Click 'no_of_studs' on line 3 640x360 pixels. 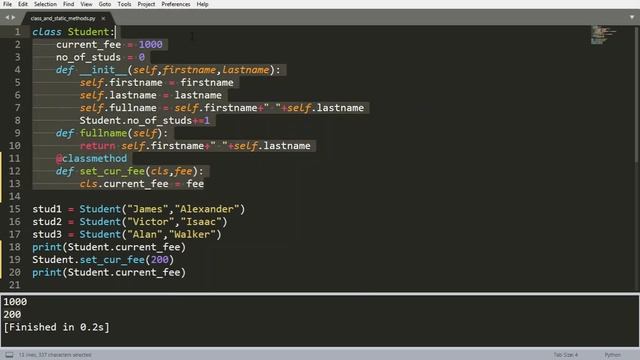pos(88,57)
